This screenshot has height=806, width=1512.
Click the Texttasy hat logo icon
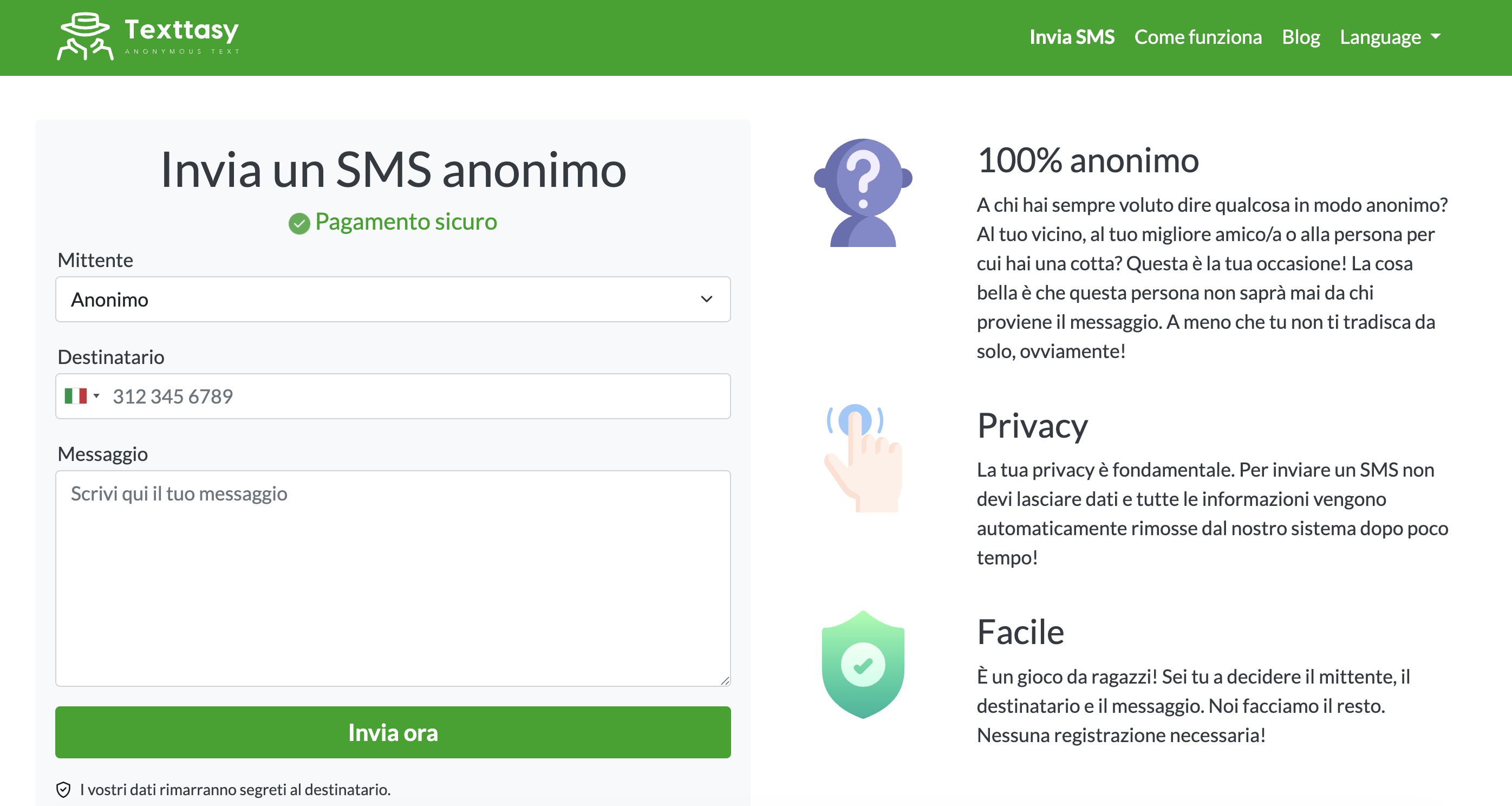tap(85, 36)
